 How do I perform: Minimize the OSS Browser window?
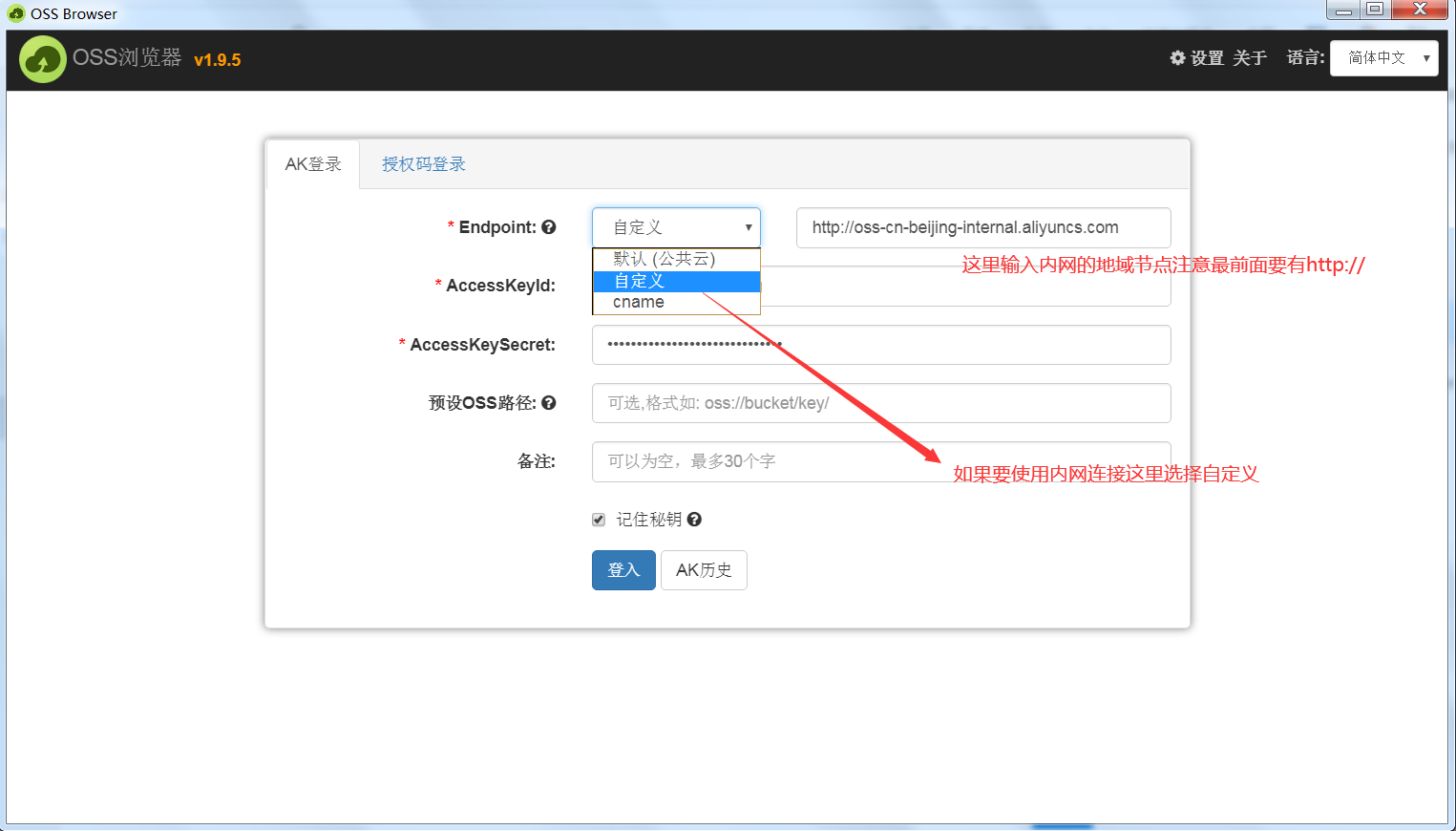(1343, 11)
